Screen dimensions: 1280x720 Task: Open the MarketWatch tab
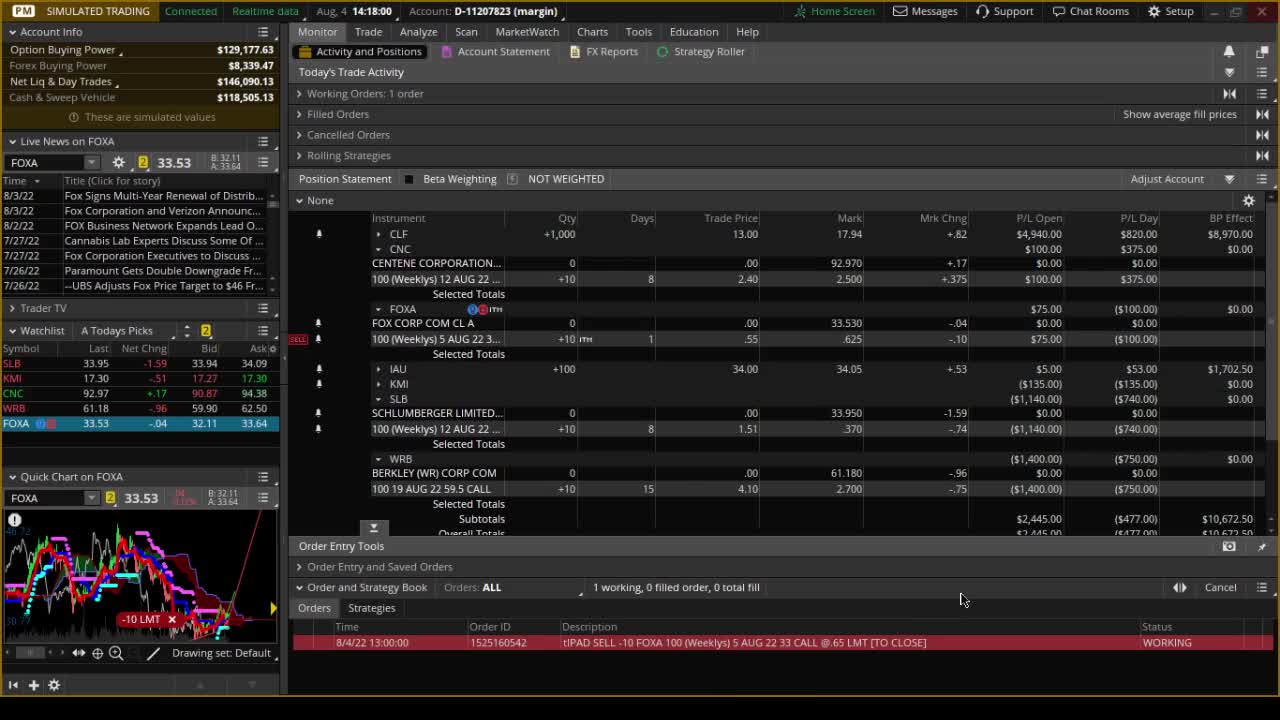(527, 32)
